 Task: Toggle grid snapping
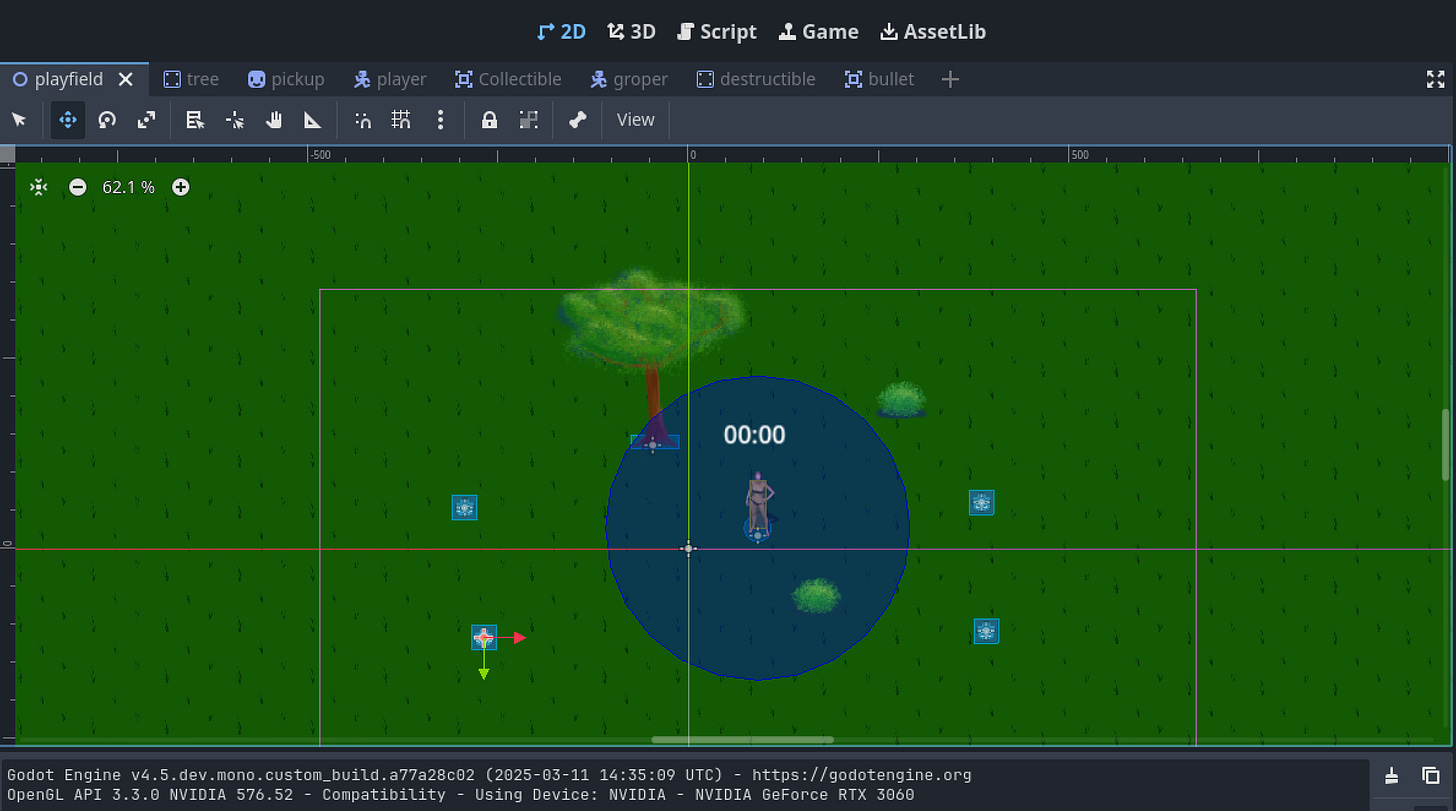click(x=401, y=120)
